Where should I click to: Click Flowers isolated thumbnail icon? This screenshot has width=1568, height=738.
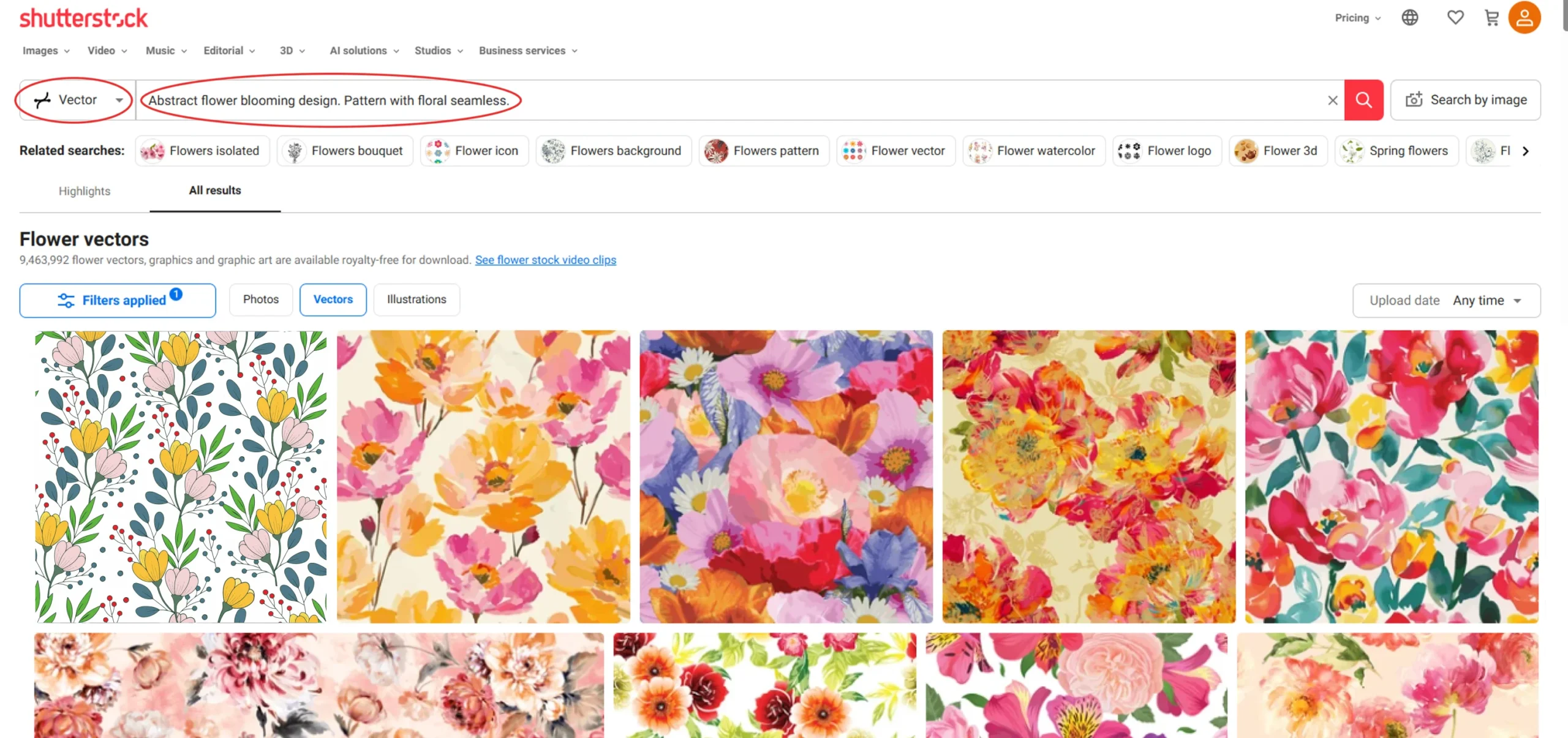point(153,151)
